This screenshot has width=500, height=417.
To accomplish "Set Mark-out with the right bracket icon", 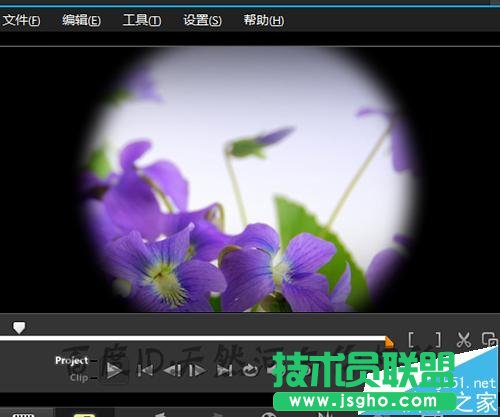I will pyautogui.click(x=437, y=340).
